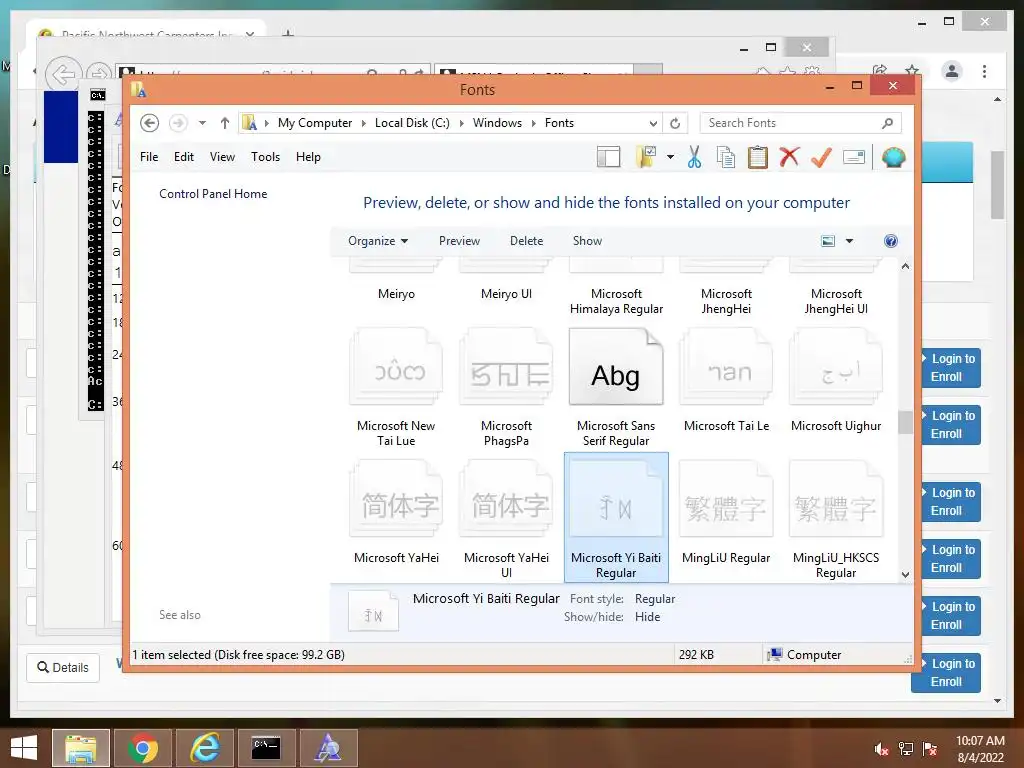This screenshot has height=768, width=1024.
Task: Select Microsoft Yi Baiti Regular font
Action: 616,517
